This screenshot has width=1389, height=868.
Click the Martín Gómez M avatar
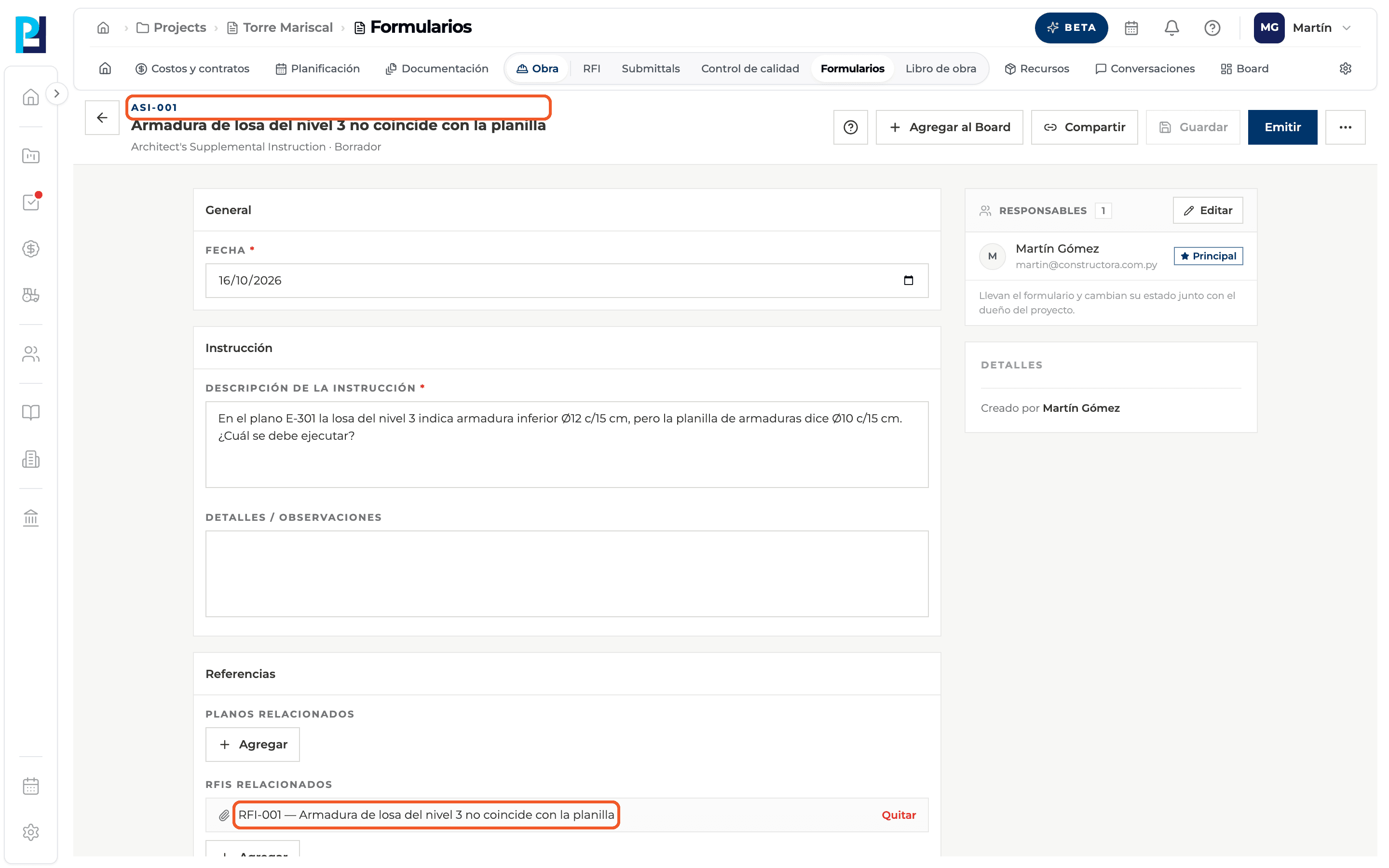click(992, 256)
